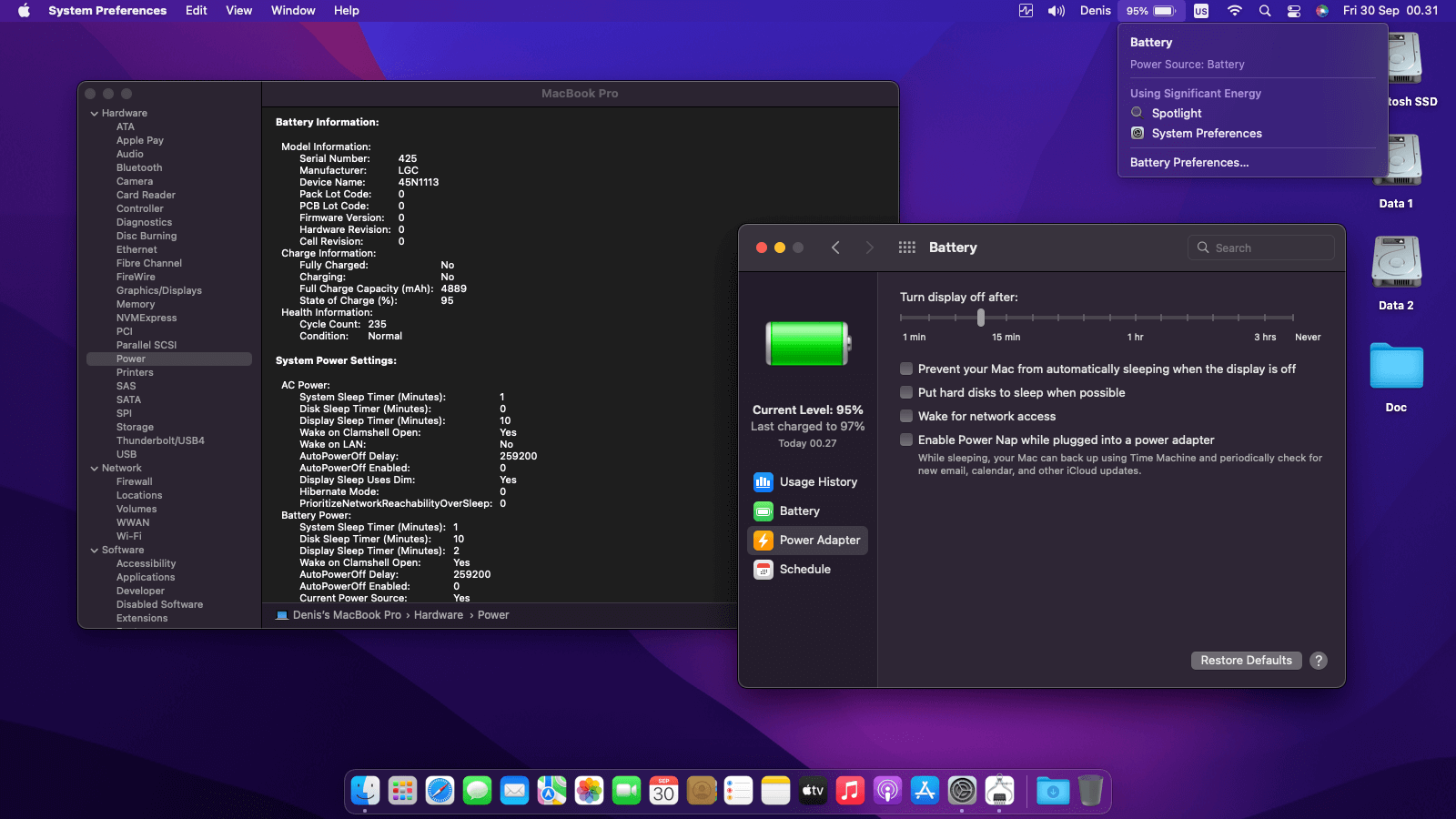1456x819 pixels.
Task: Collapse the Software section in sidebar
Action: [95, 551]
